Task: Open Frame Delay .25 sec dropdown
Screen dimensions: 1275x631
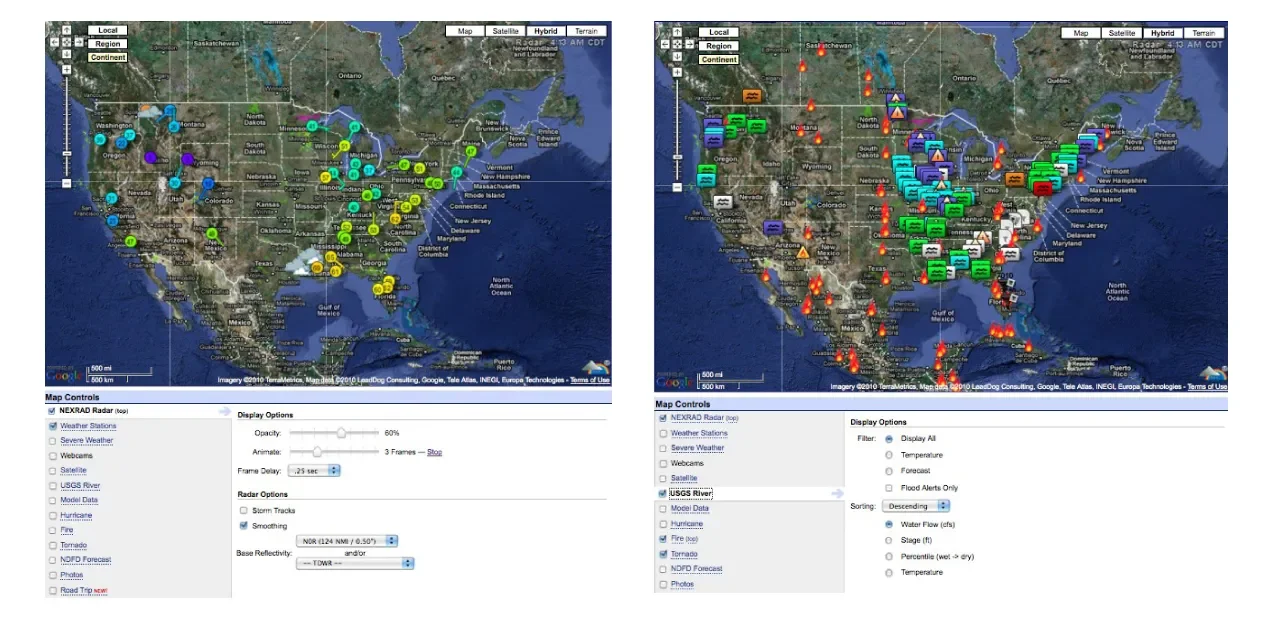Action: coord(314,470)
